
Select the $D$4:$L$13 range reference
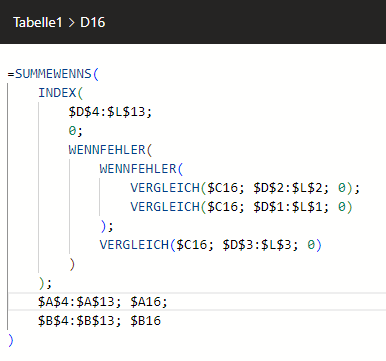(x=107, y=112)
